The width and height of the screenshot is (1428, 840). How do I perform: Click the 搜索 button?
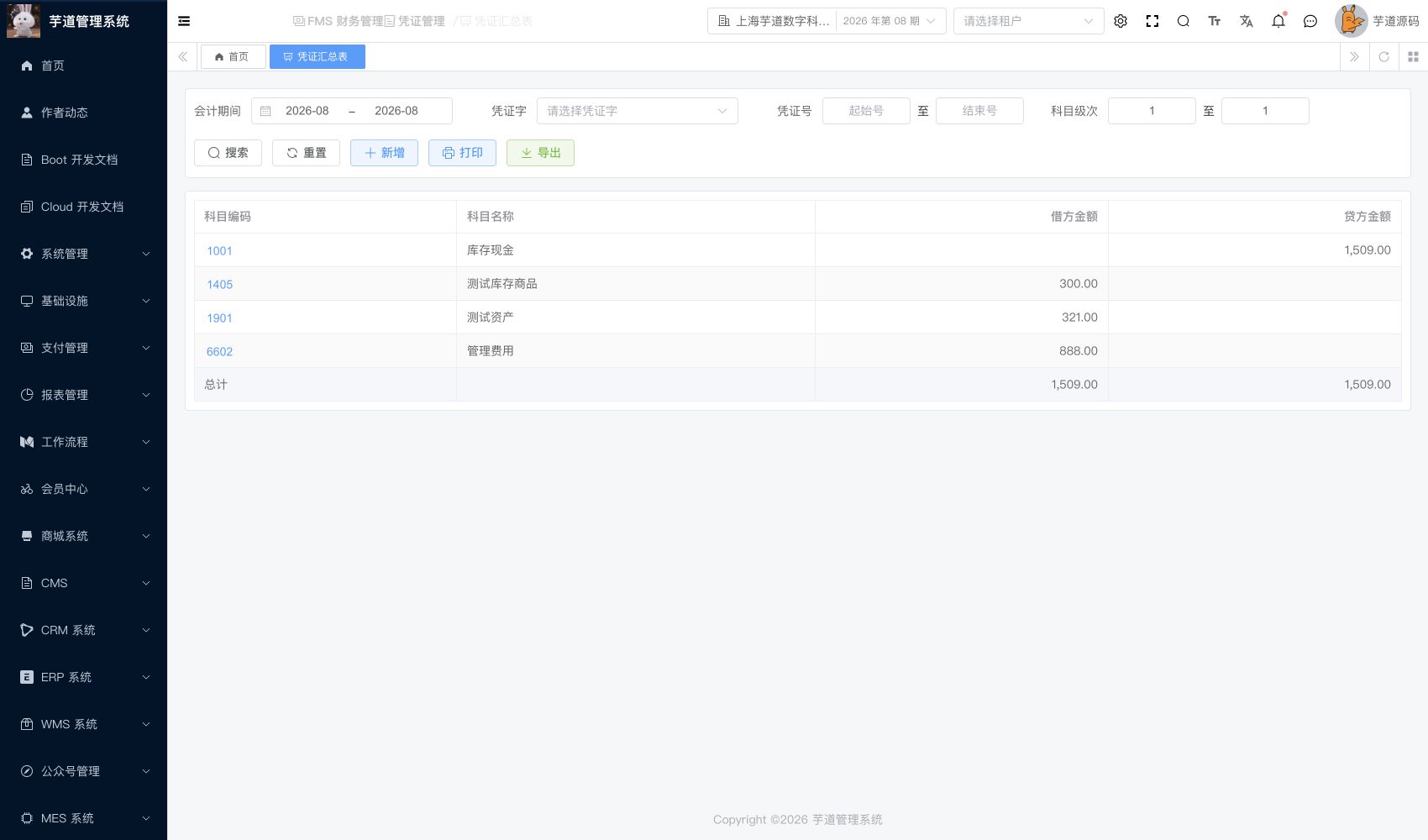pyautogui.click(x=228, y=153)
